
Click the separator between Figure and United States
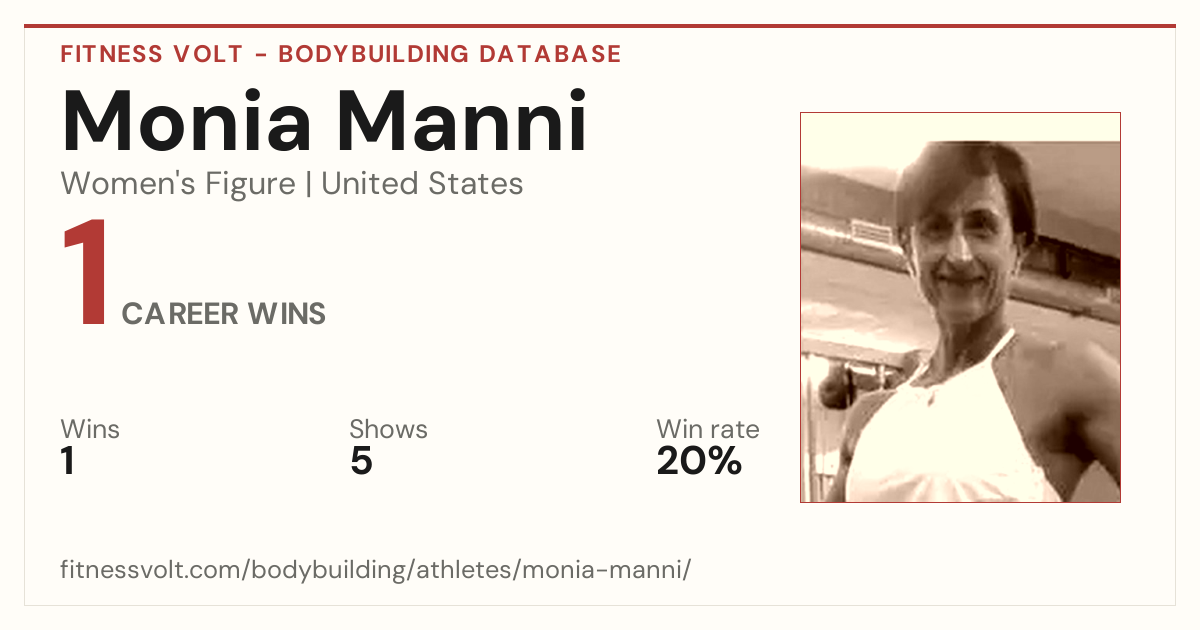pos(308,184)
